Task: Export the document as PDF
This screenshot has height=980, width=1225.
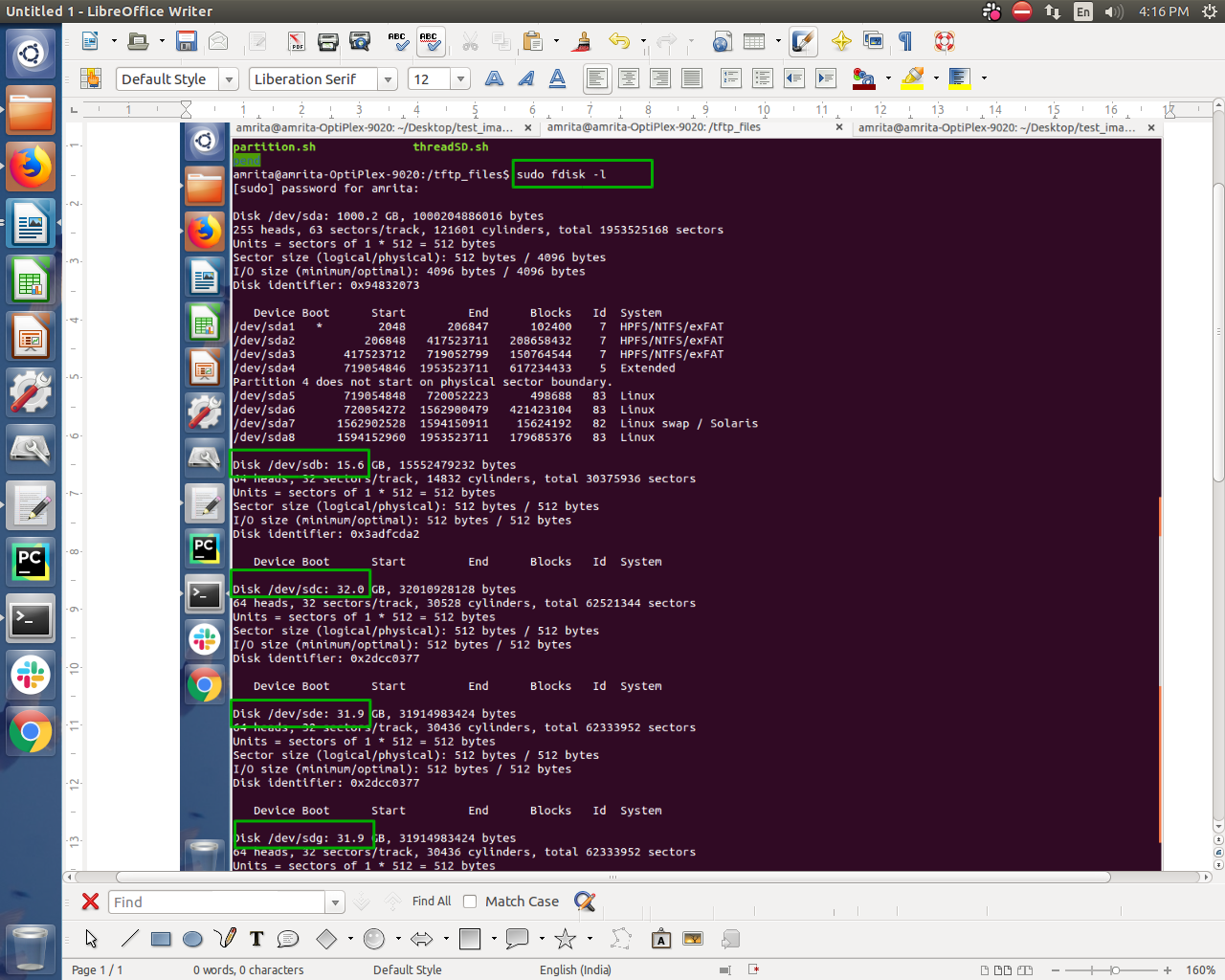Action: pyautogui.click(x=297, y=41)
